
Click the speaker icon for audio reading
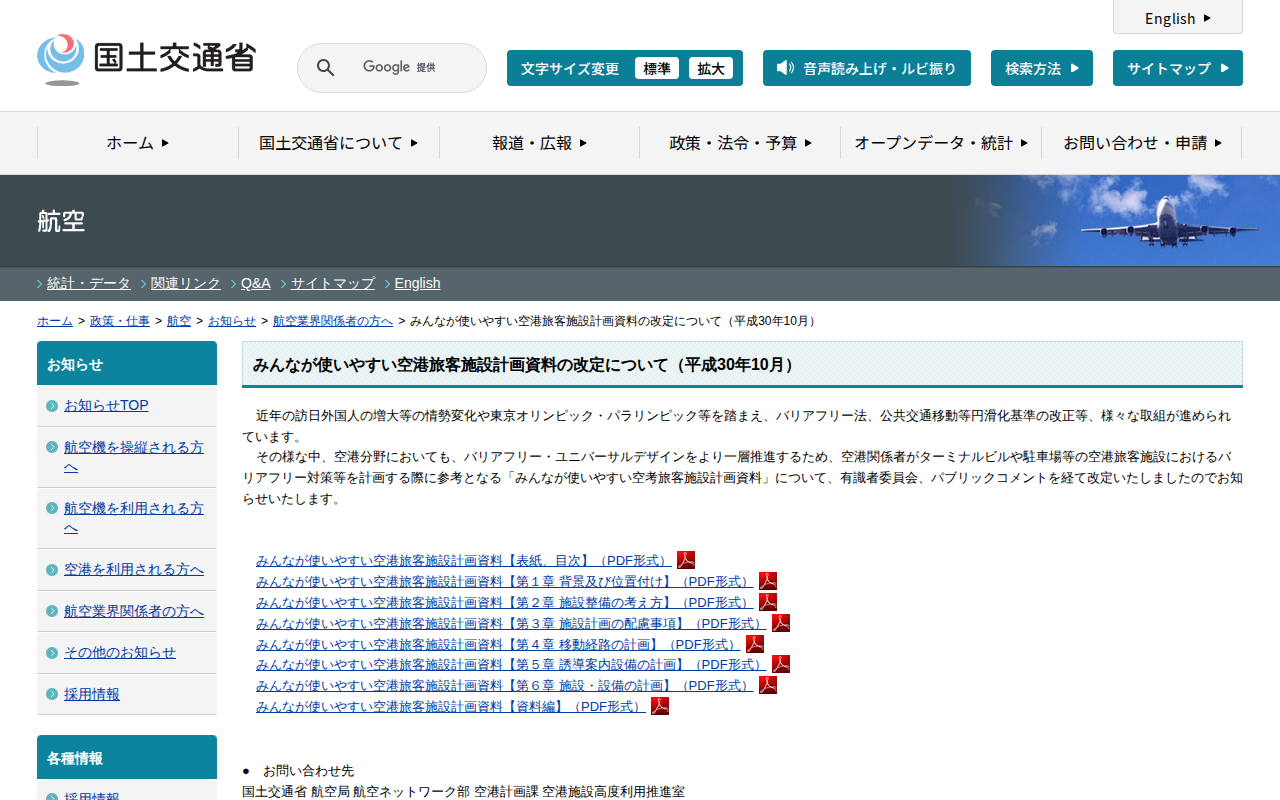[785, 68]
